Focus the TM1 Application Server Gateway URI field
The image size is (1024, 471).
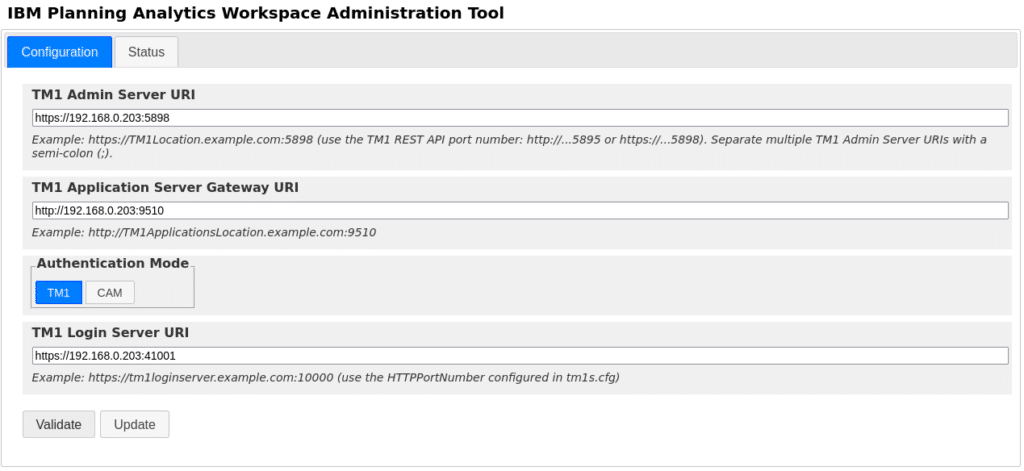pyautogui.click(x=520, y=211)
